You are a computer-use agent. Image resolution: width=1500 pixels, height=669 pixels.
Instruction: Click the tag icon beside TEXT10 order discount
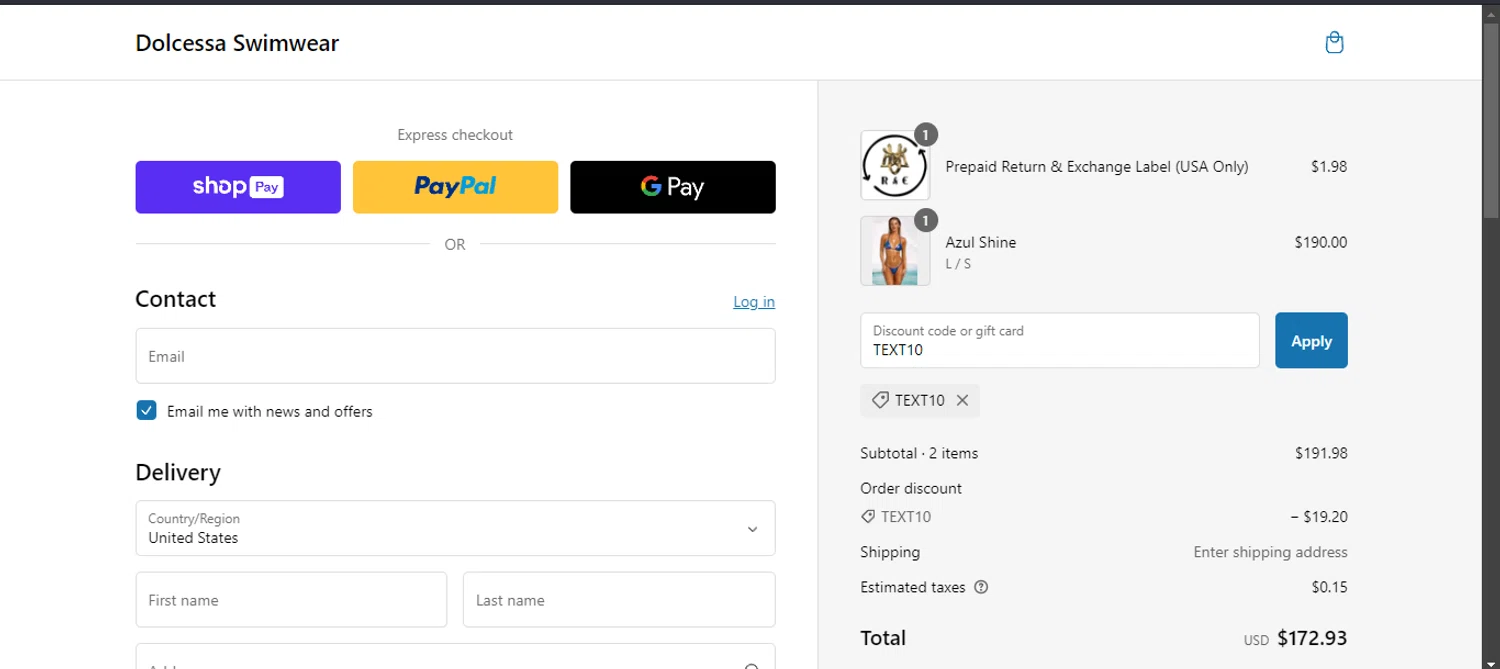[868, 517]
